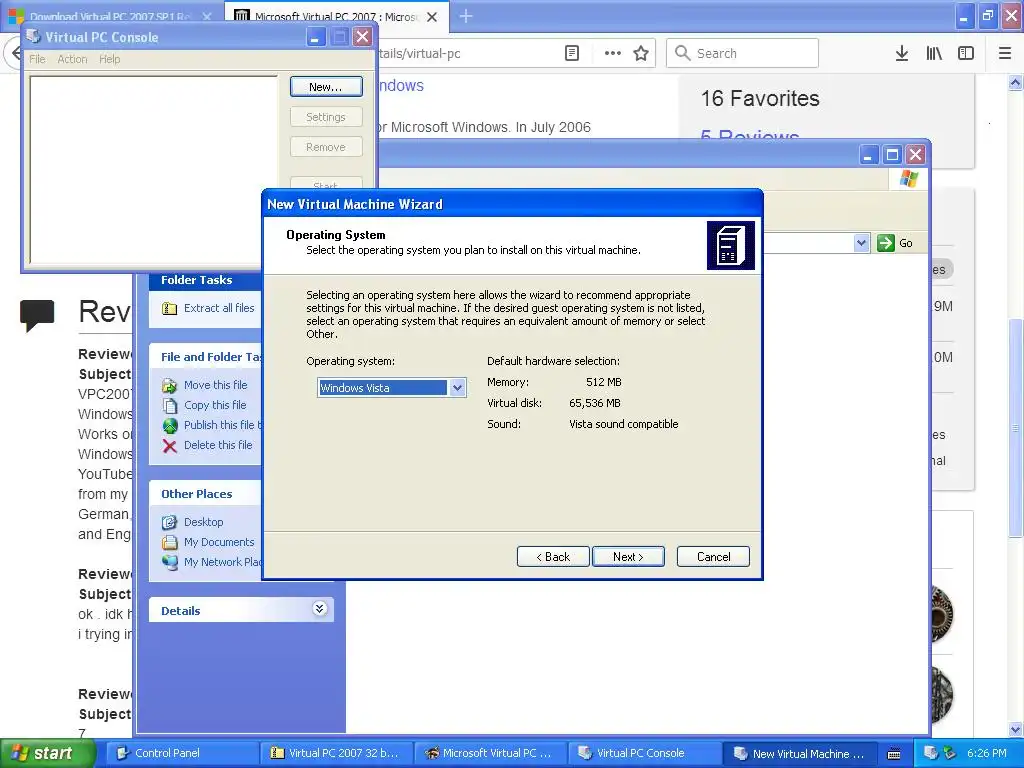Open the Firefox library icon

click(934, 54)
